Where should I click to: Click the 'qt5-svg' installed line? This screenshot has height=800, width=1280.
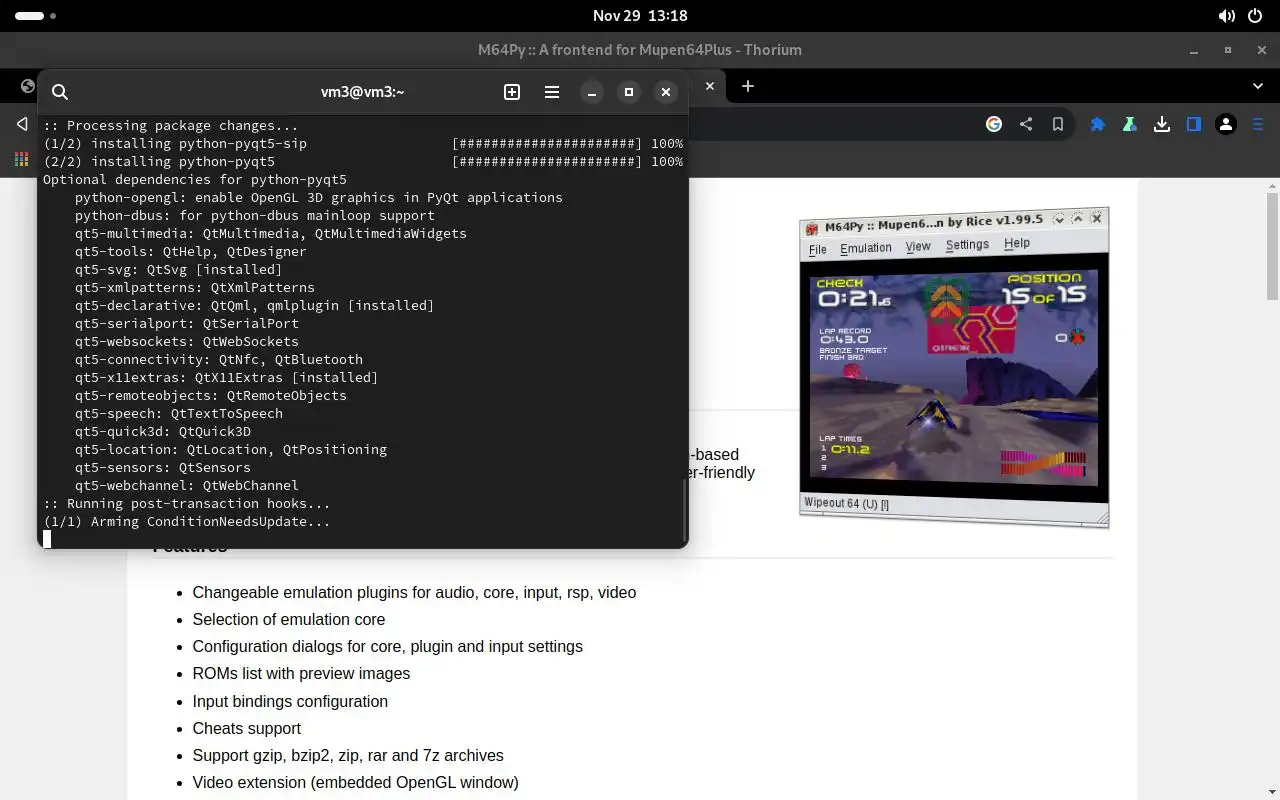click(x=179, y=269)
